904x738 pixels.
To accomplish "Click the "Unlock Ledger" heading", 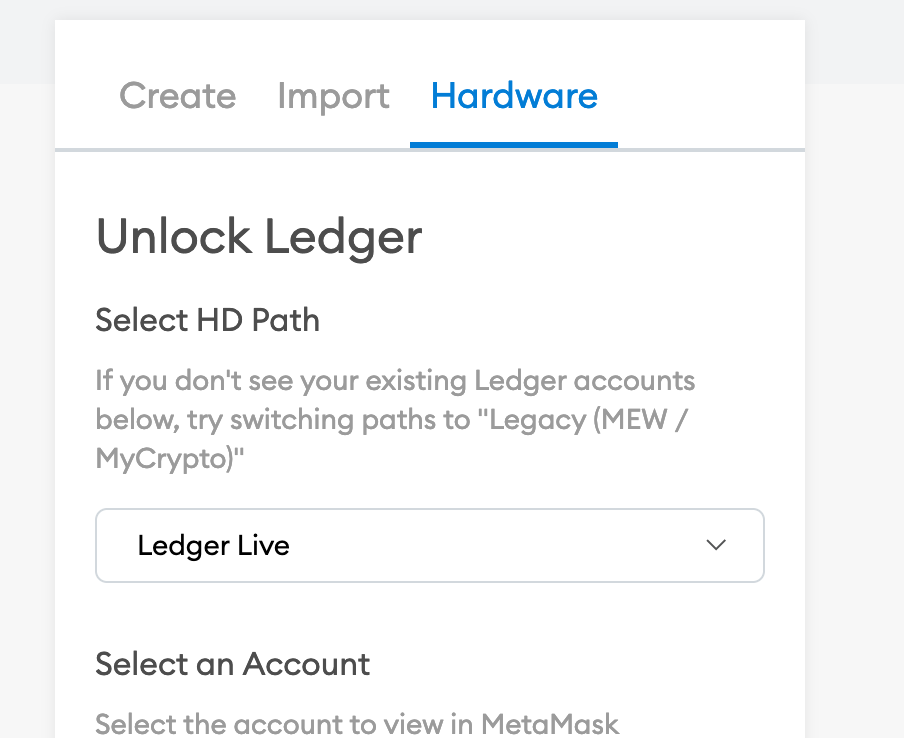I will [x=258, y=238].
